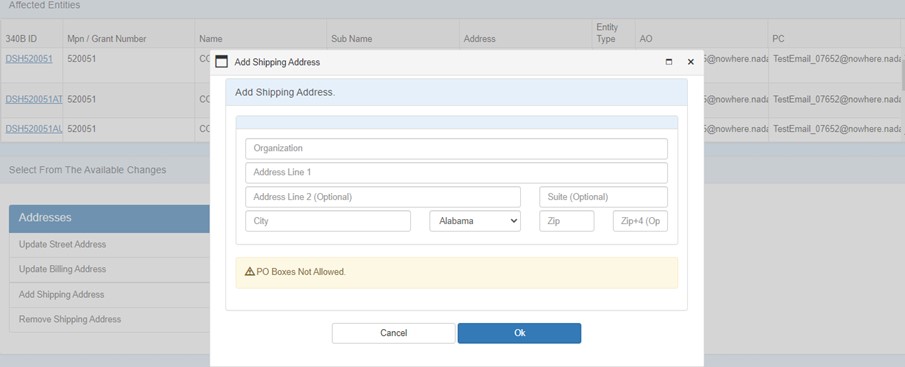Viewport: 905px width, 367px height.
Task: Click the dialog window icon in title bar
Action: 222,62
